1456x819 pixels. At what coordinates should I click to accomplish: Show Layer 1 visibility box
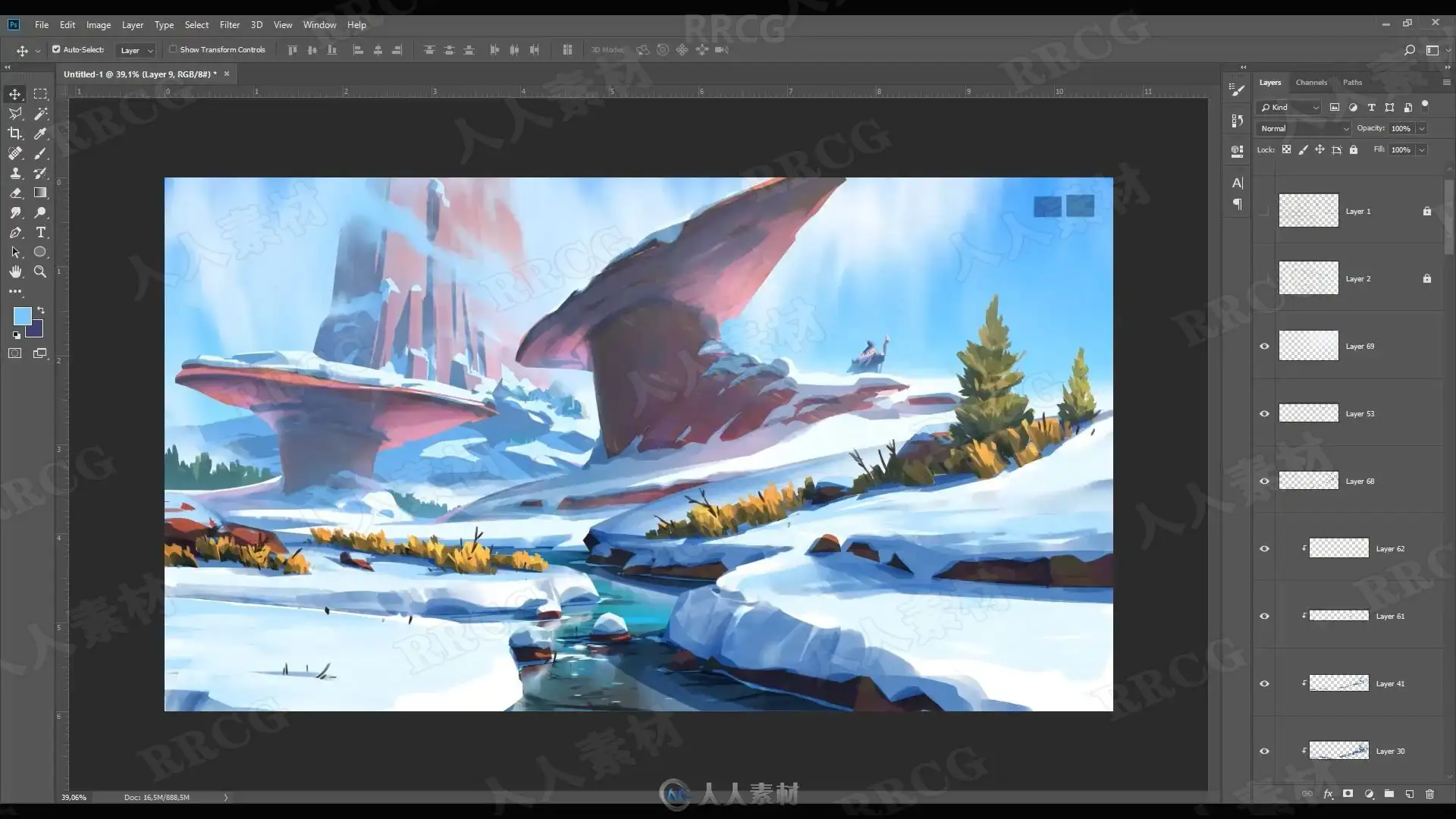[1264, 212]
